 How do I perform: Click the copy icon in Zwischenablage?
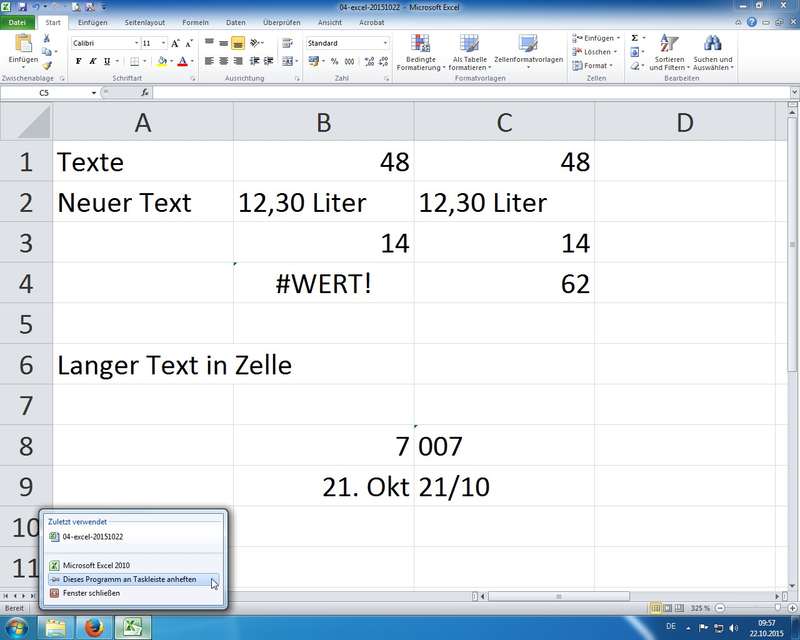click(46, 52)
